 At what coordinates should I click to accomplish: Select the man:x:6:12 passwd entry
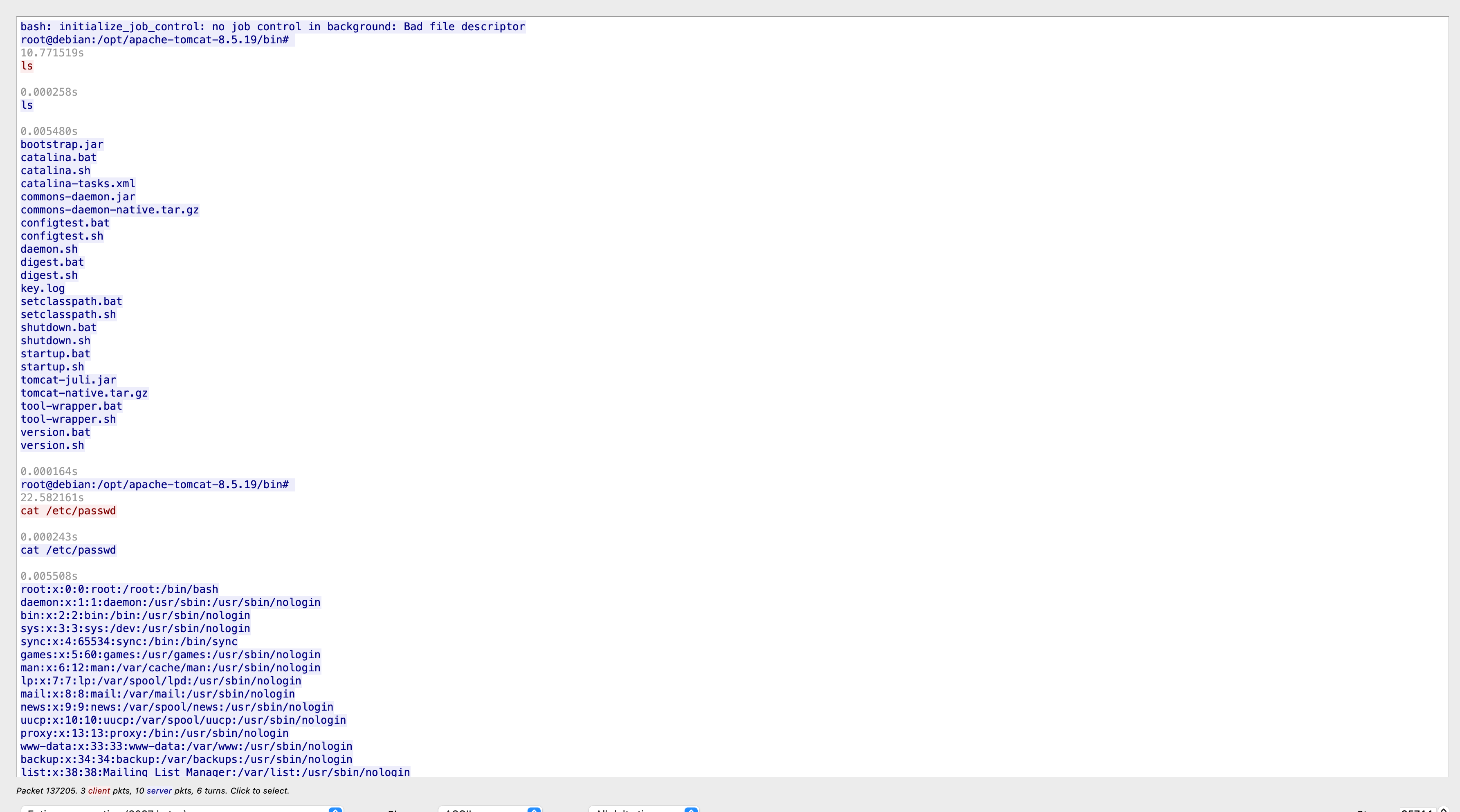pos(171,668)
